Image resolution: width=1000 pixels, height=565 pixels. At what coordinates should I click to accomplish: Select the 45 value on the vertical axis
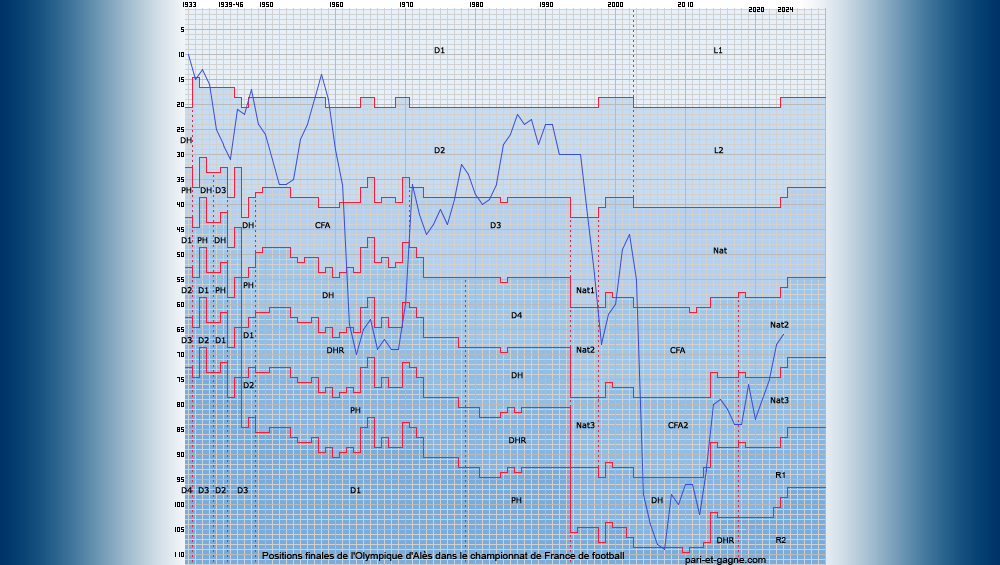[x=180, y=230]
